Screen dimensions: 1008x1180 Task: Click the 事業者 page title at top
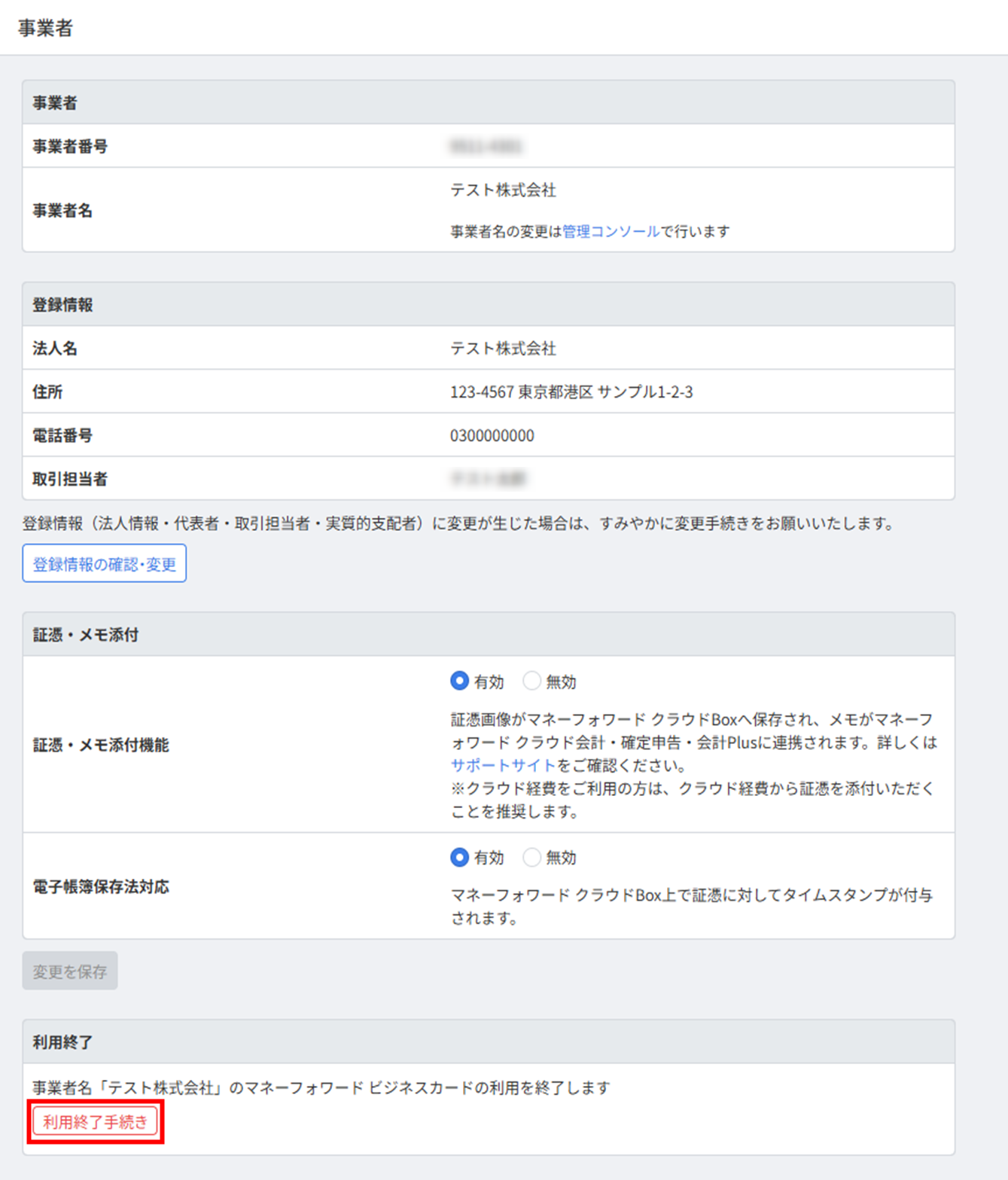(x=45, y=29)
